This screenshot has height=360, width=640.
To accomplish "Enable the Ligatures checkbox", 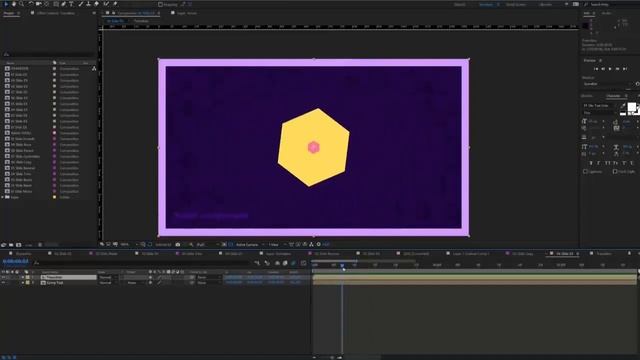I will pos(585,171).
